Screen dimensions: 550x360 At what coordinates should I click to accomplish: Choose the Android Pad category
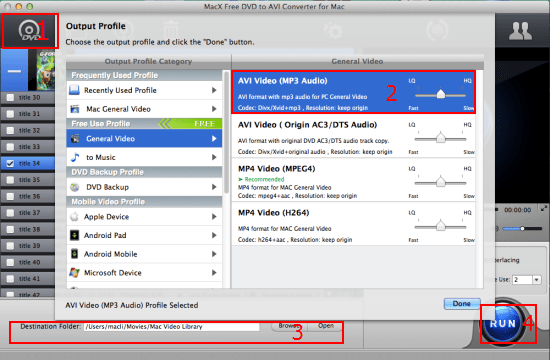point(144,235)
